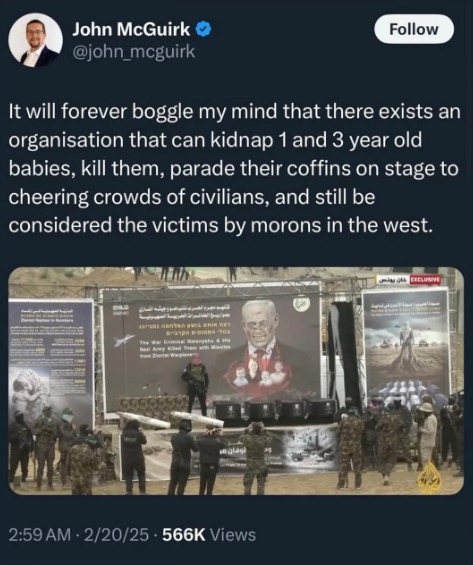The height and width of the screenshot is (565, 473).
Task: Click the green emblem on central banner
Action: (x=301, y=304)
